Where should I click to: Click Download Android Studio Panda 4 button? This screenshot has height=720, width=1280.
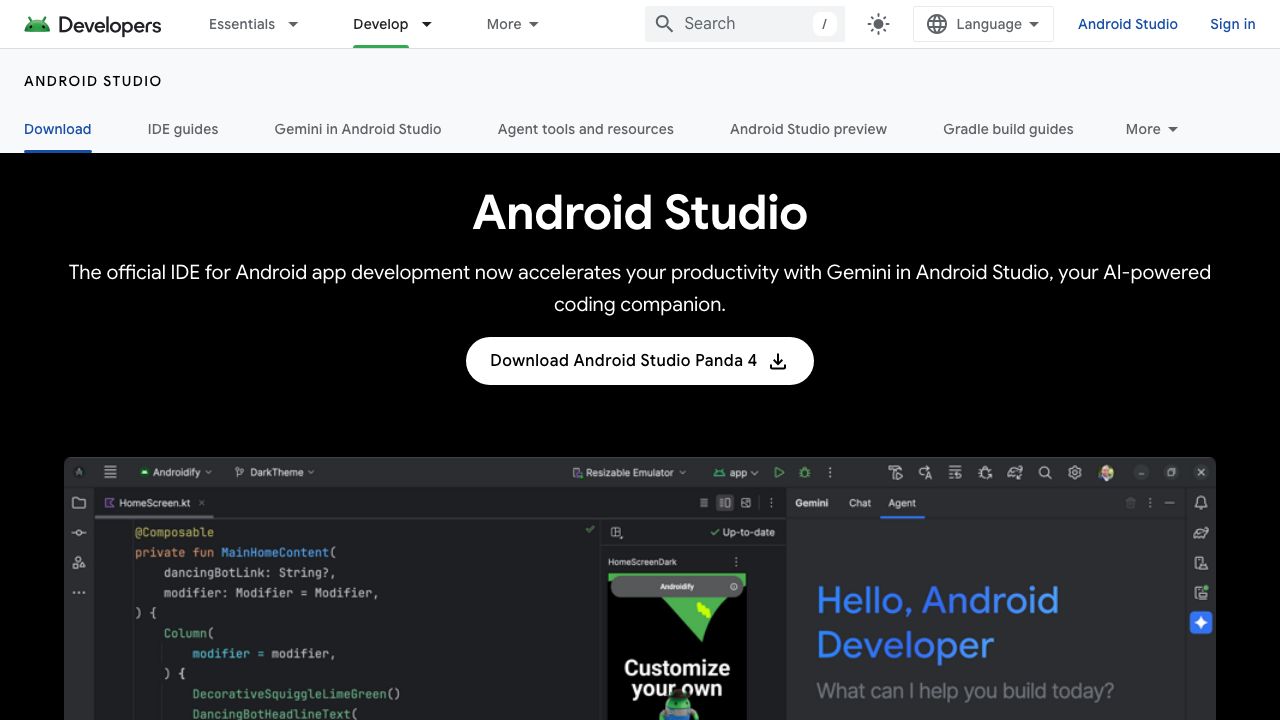tap(640, 361)
